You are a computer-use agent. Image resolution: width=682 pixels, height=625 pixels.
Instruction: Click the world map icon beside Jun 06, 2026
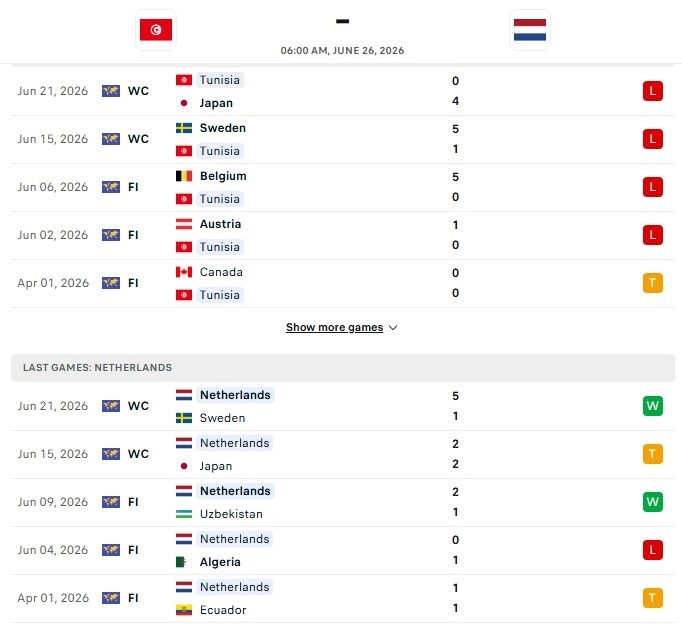(111, 187)
